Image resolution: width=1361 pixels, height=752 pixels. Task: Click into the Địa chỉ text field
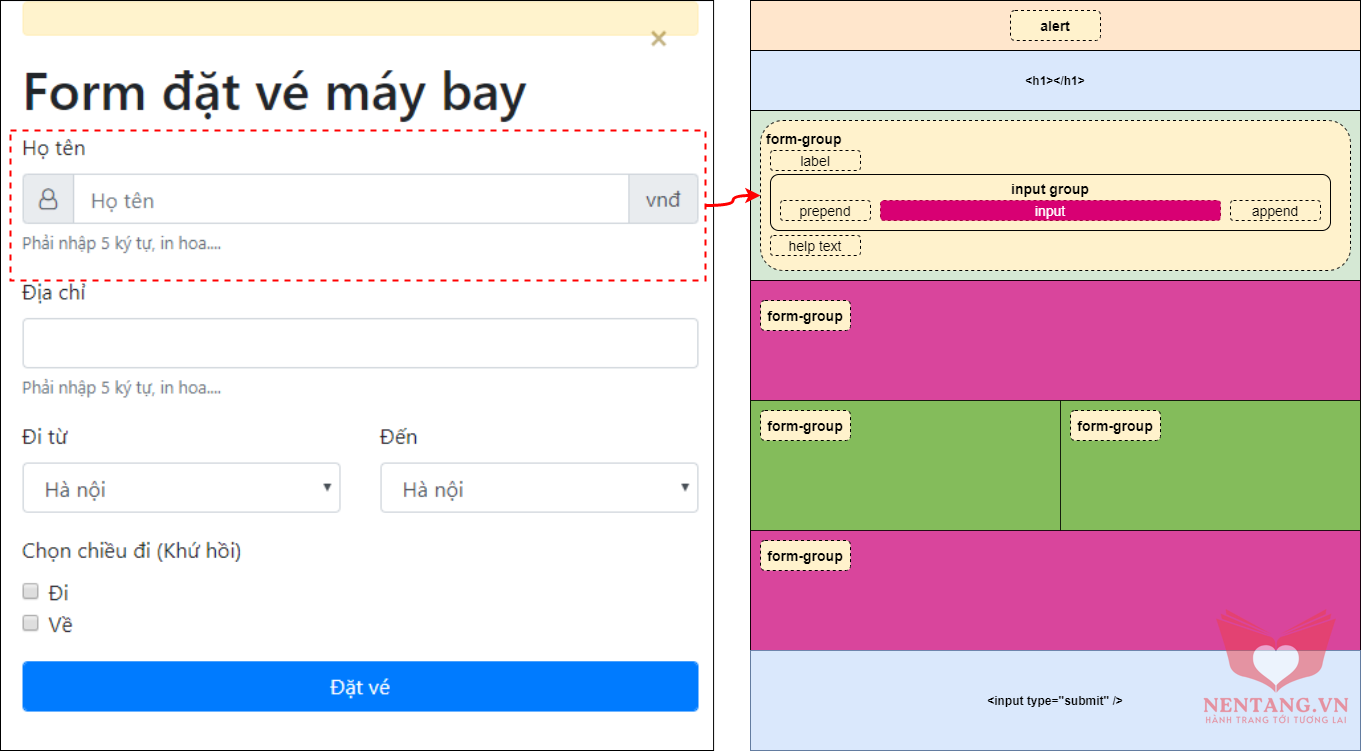[360, 343]
